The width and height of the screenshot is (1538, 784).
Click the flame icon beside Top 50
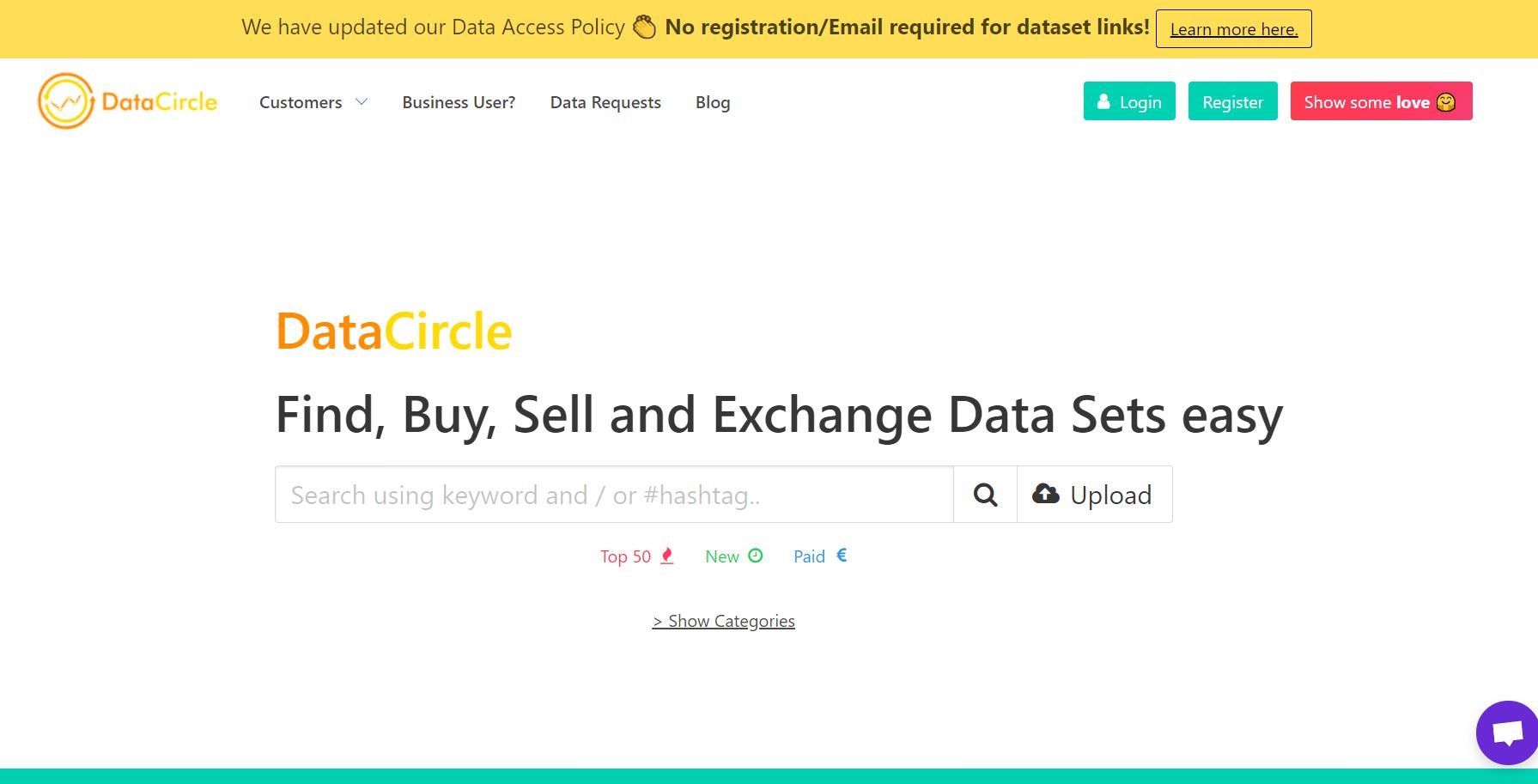(667, 556)
